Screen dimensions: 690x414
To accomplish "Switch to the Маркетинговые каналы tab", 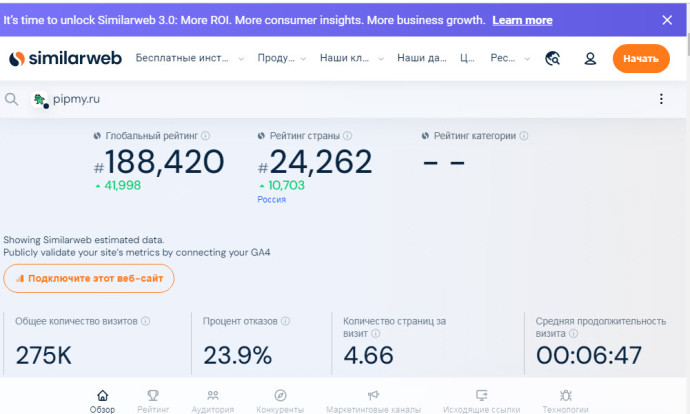I will (x=374, y=402).
